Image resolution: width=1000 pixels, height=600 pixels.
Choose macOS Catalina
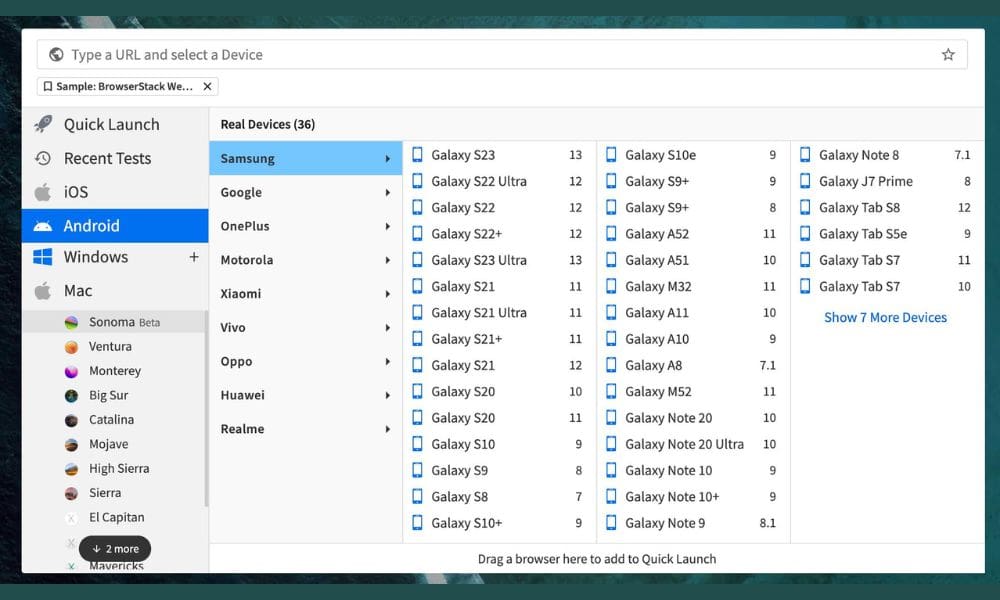click(x=115, y=420)
